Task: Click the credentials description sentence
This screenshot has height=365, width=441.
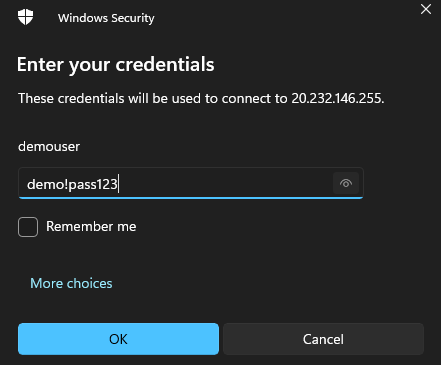Action: tap(201, 99)
